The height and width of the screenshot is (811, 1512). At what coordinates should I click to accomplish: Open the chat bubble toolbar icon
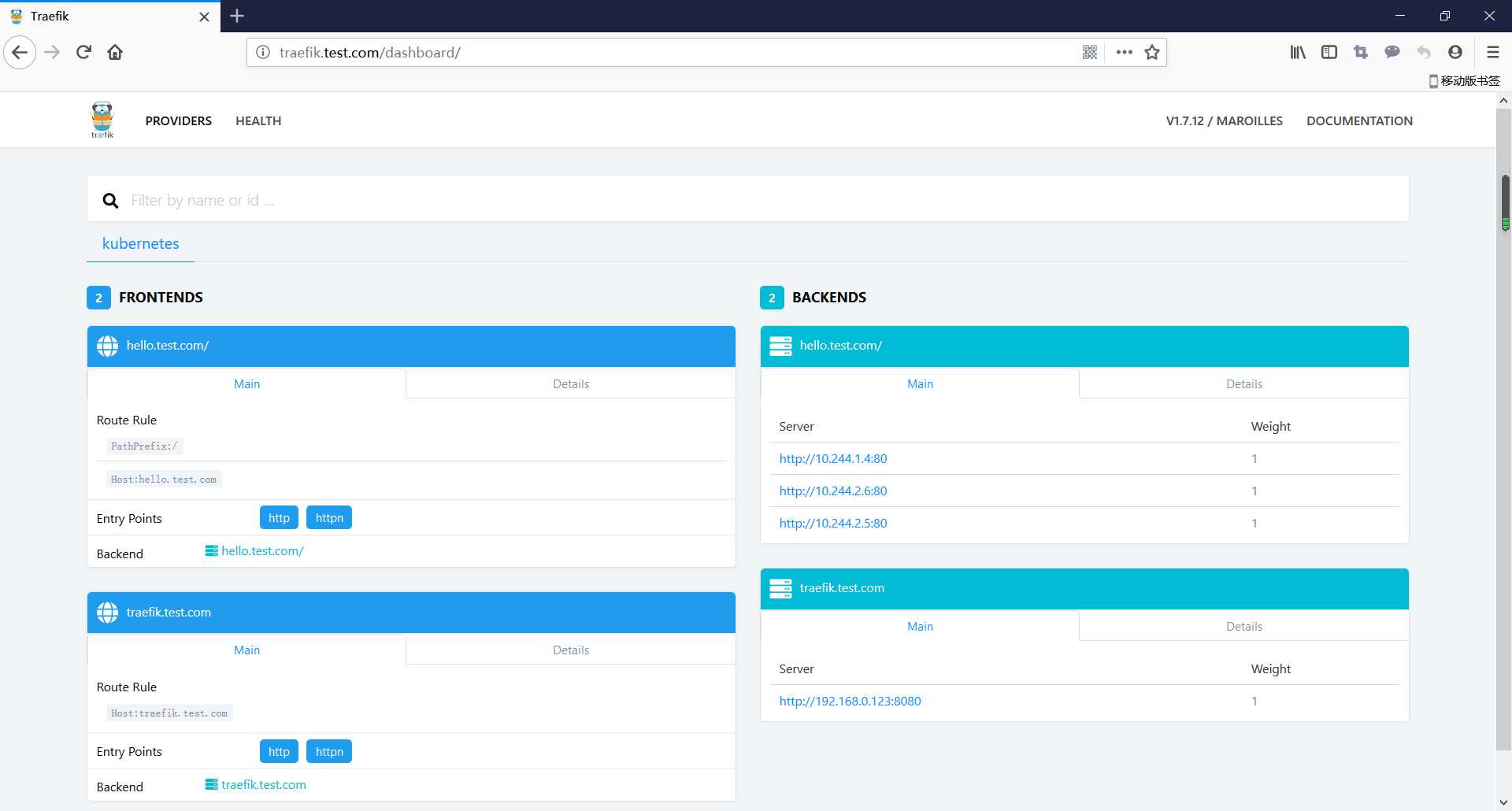pyautogui.click(x=1392, y=53)
